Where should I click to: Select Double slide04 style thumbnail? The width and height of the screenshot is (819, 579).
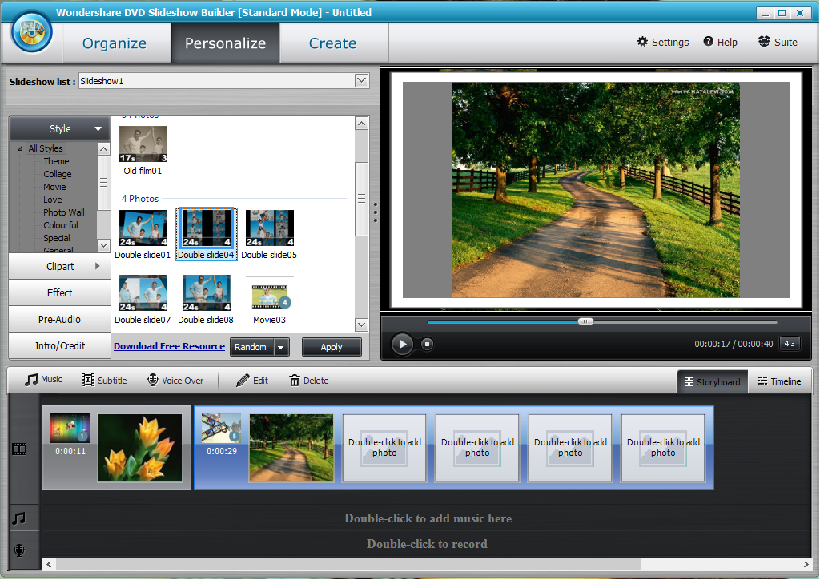(206, 234)
